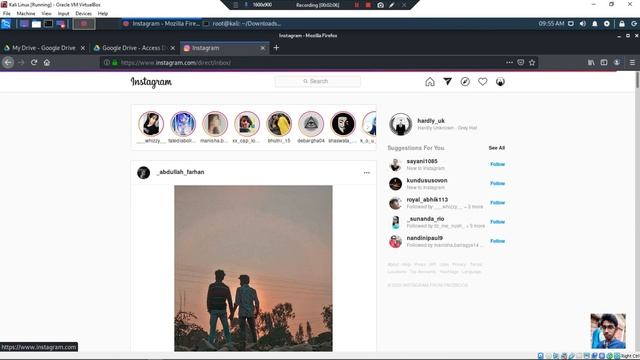The image size is (640, 360).
Task: Open the Instagram home feed icon
Action: coord(430,82)
